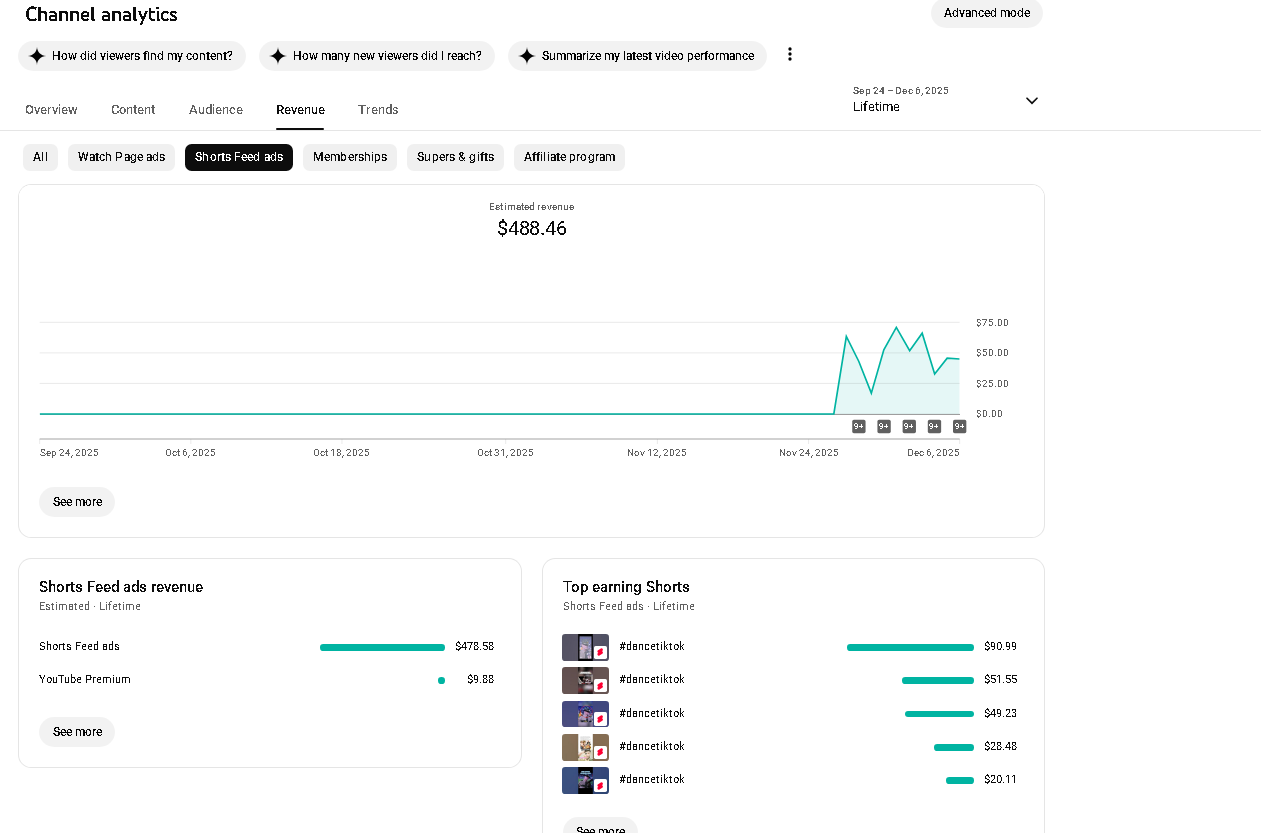Click the sparkle icon on 'How did viewers find my content?'
The width and height of the screenshot is (1261, 833).
37,56
